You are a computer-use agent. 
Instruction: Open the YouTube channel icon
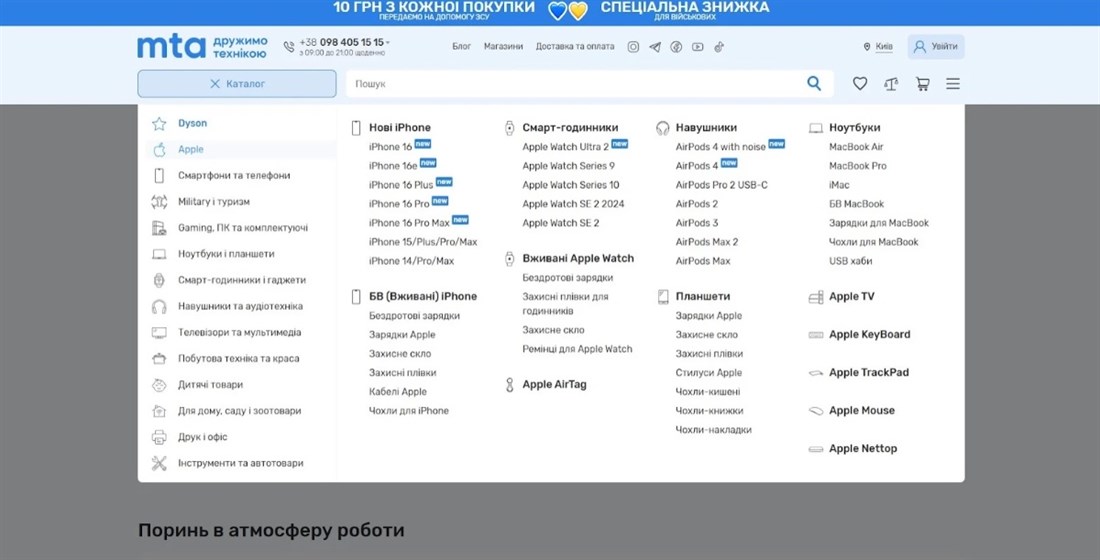tap(697, 47)
